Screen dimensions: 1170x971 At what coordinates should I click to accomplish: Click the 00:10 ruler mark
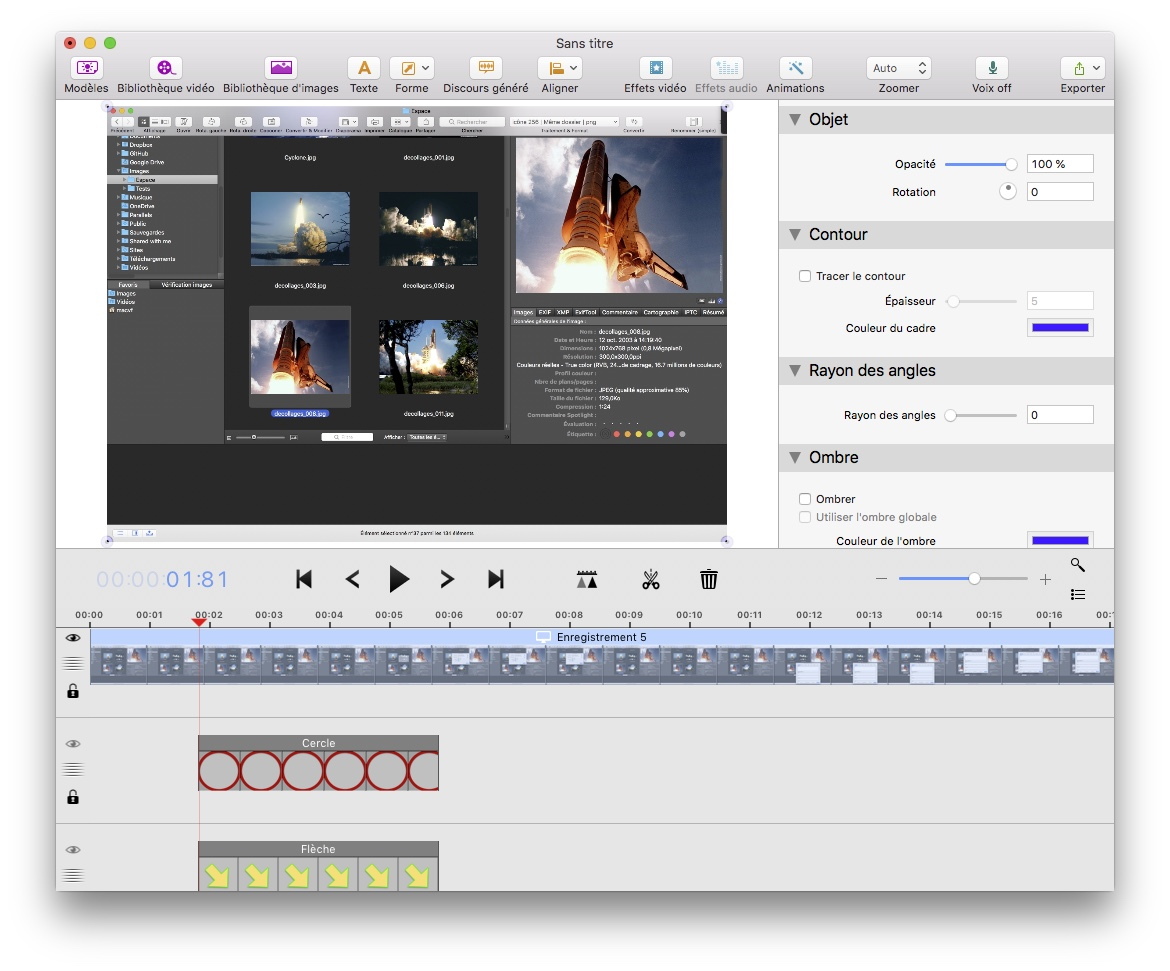point(689,615)
